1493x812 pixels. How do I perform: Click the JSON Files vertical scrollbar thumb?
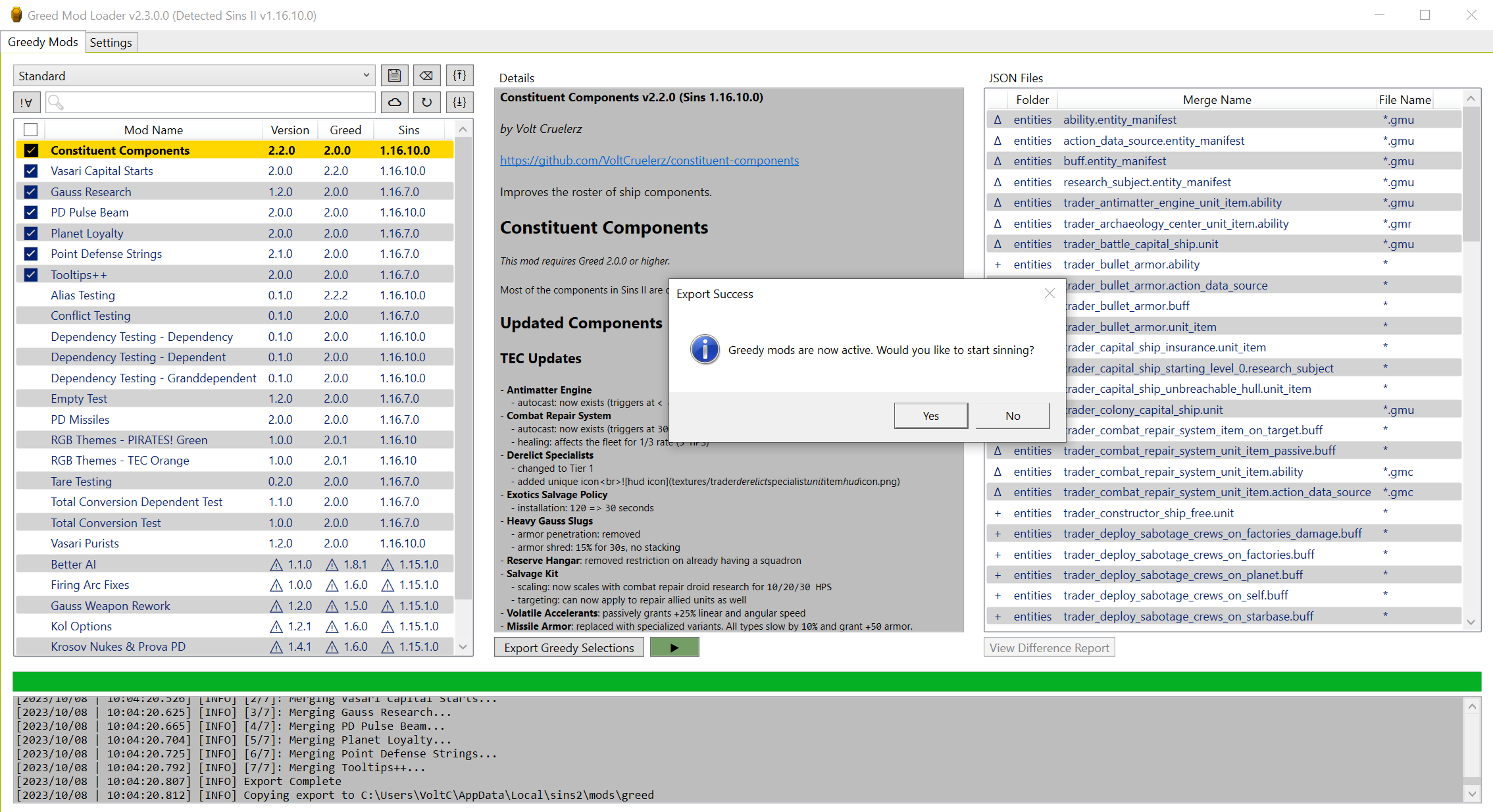click(x=1471, y=174)
